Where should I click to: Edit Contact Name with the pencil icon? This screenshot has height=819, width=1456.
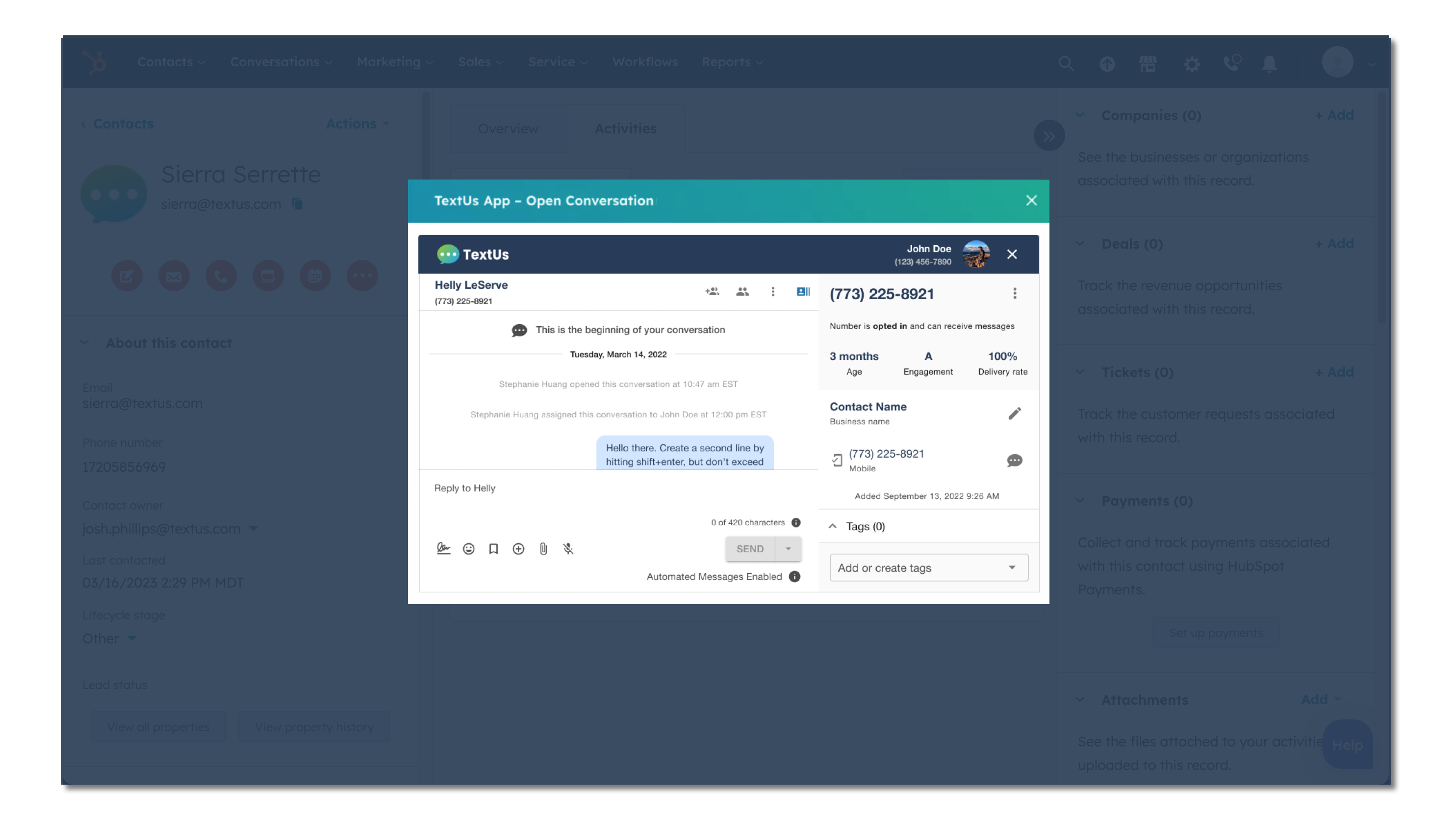click(x=1015, y=414)
